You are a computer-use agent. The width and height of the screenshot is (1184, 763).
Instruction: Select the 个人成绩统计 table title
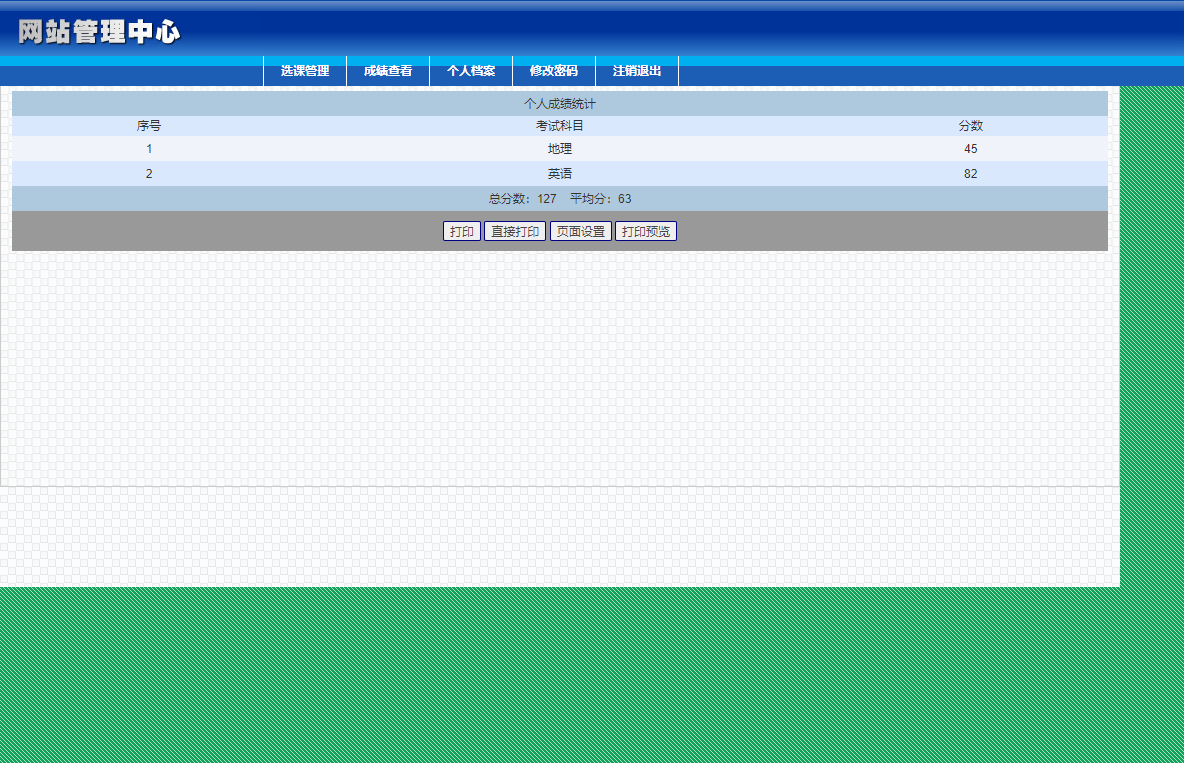pyautogui.click(x=560, y=103)
